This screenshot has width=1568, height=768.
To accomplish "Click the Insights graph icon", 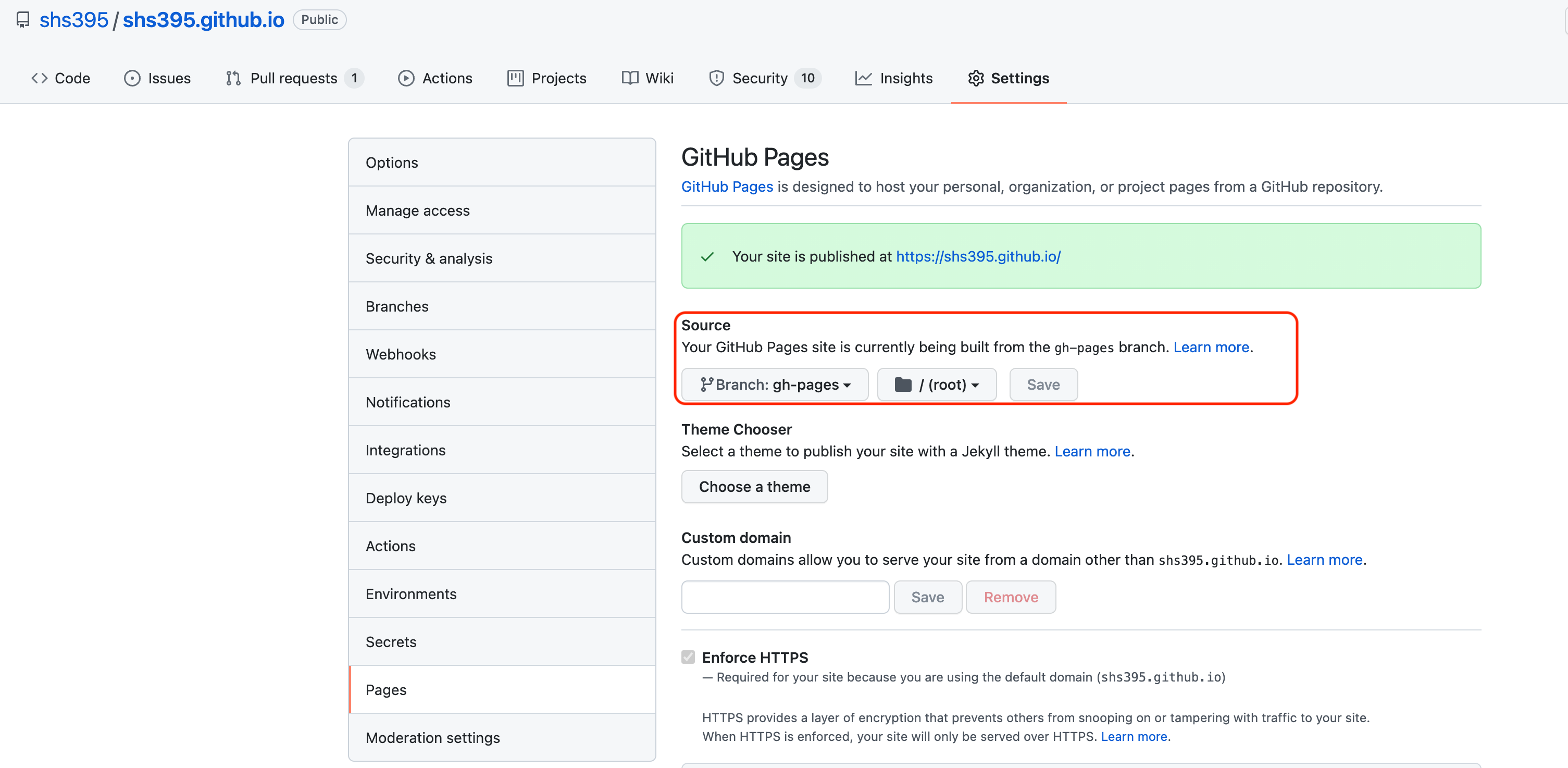I will 863,78.
